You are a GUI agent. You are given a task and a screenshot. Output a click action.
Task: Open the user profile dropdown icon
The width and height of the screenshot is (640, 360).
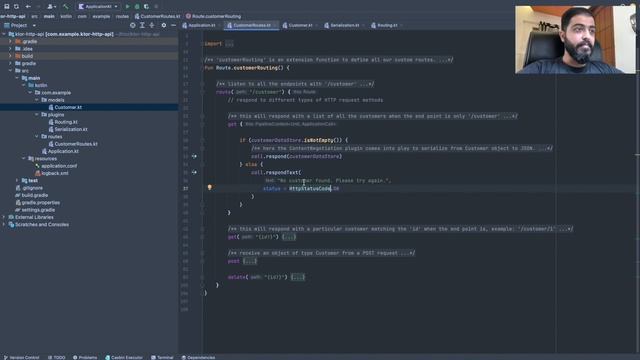(51, 7)
